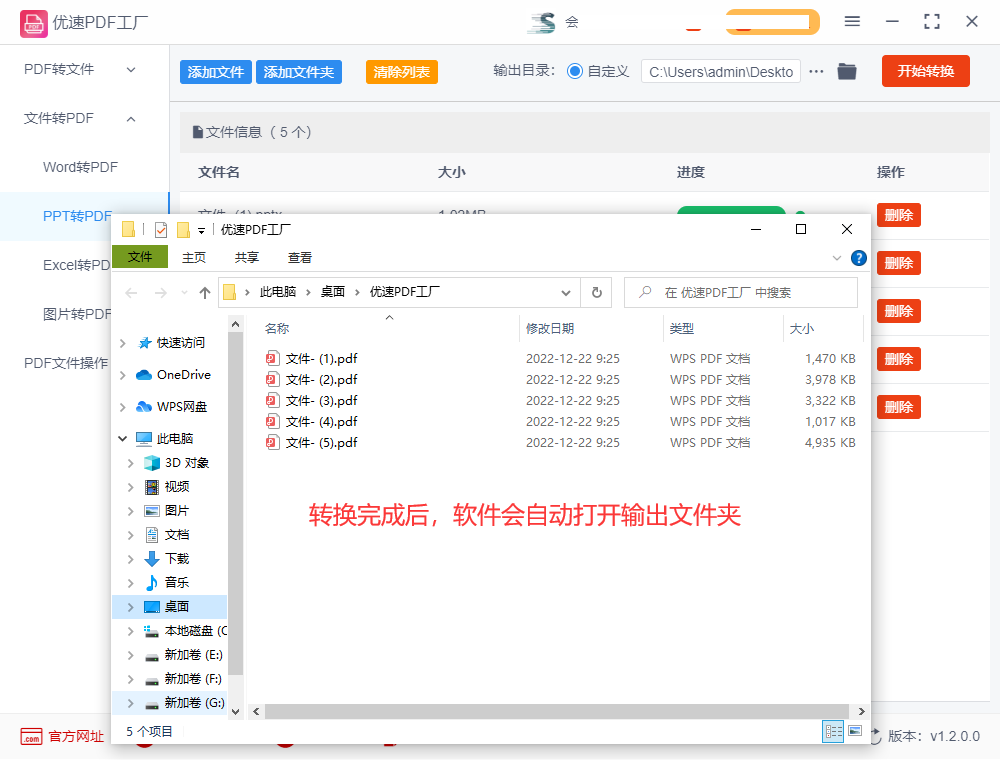
Task: Expand 快速访问 tree node
Action: (x=122, y=343)
